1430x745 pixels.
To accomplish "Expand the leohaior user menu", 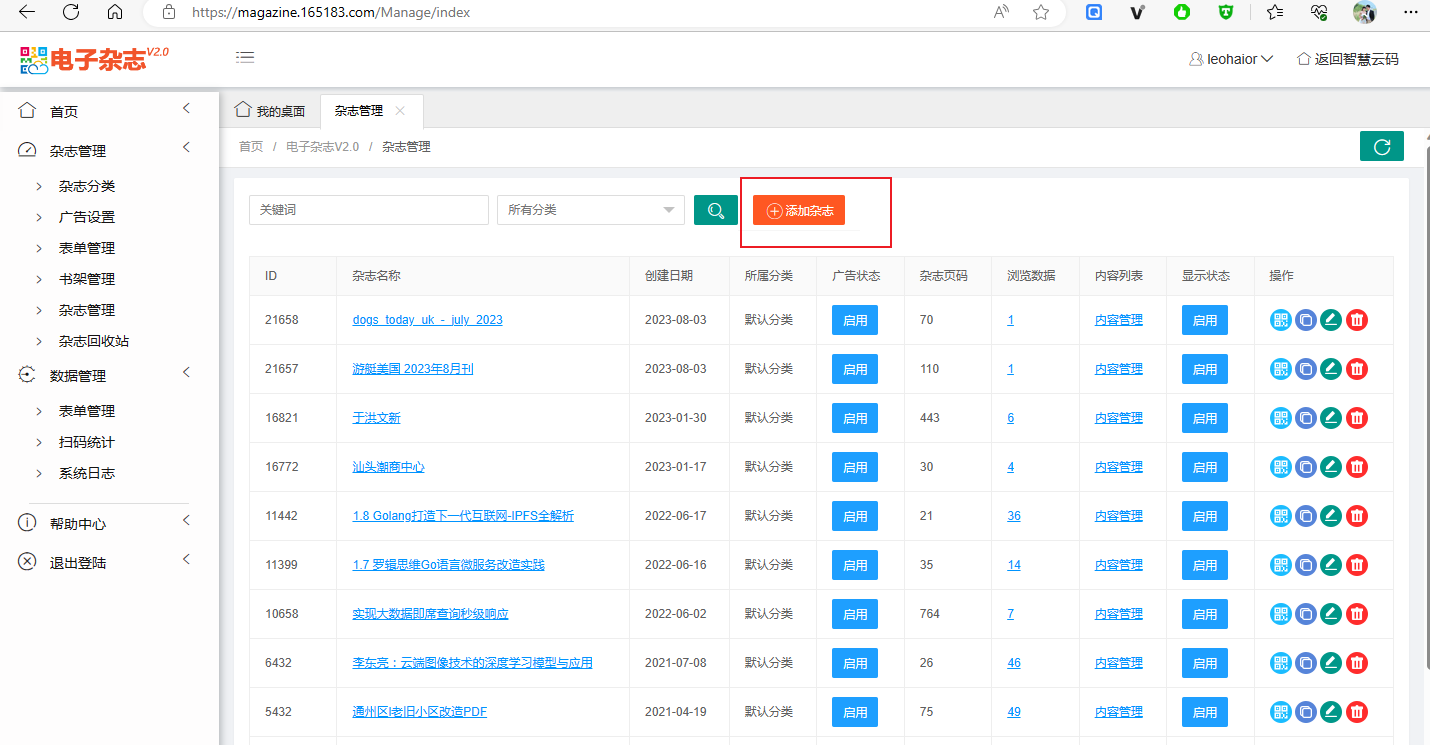I will [1231, 59].
